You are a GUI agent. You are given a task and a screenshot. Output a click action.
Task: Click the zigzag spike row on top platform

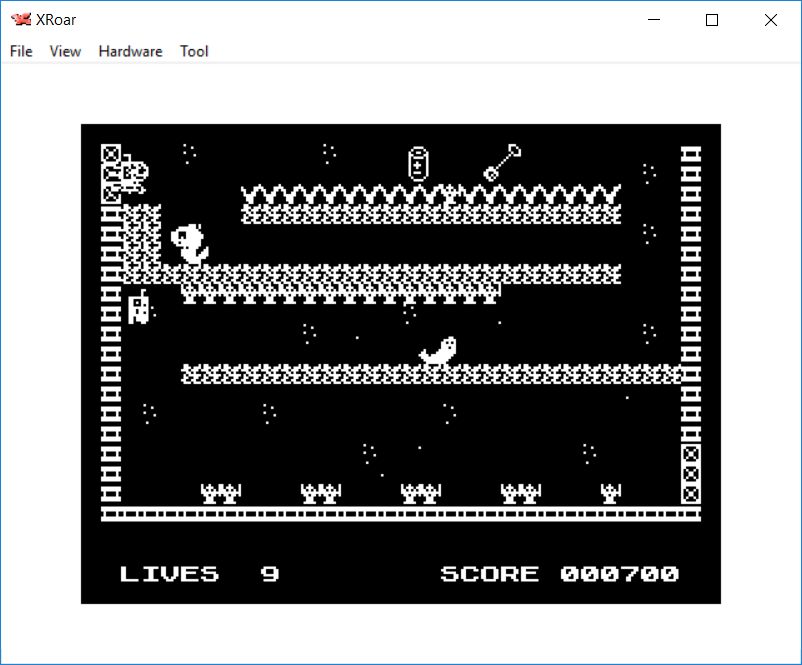point(430,193)
